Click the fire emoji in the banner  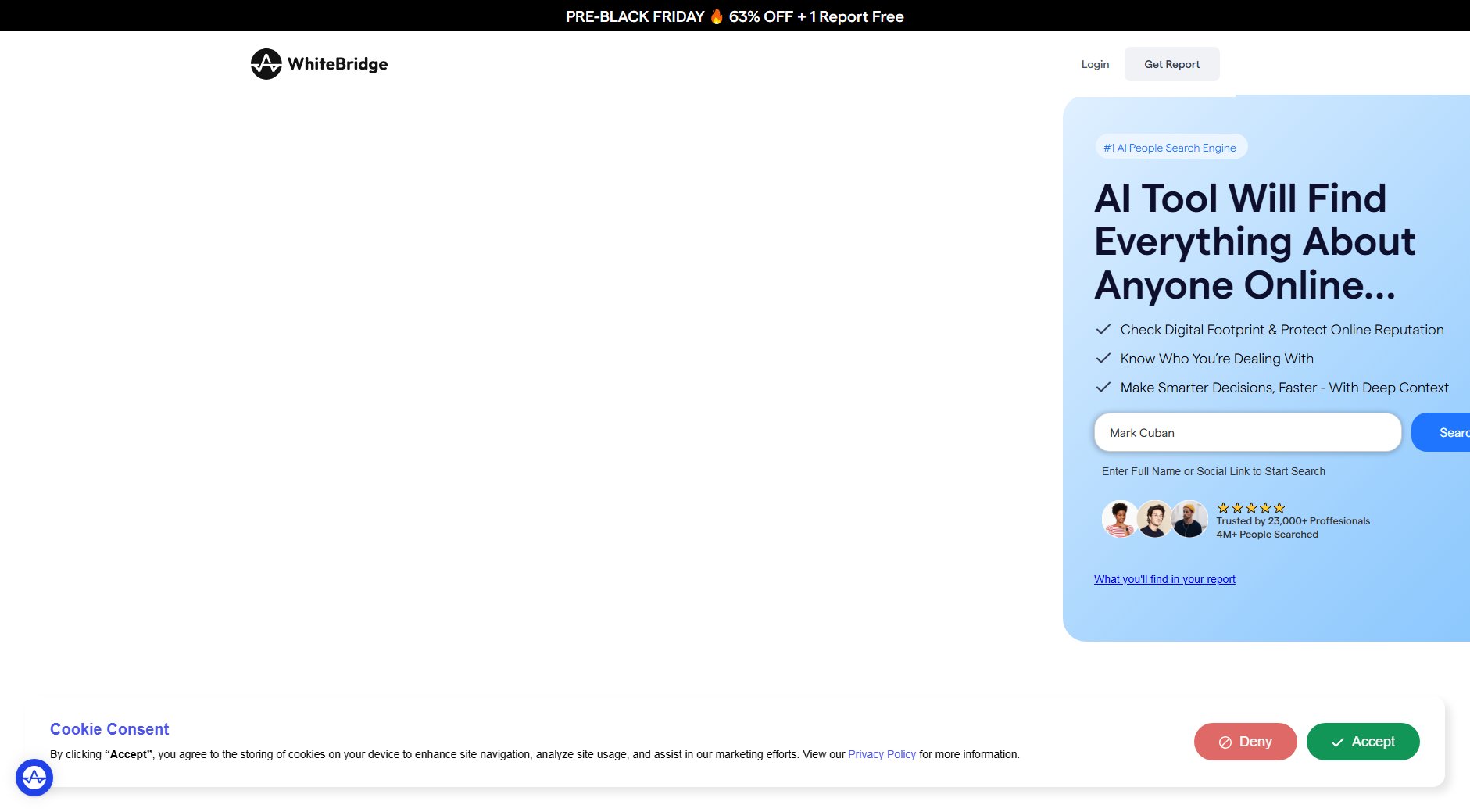point(716,16)
